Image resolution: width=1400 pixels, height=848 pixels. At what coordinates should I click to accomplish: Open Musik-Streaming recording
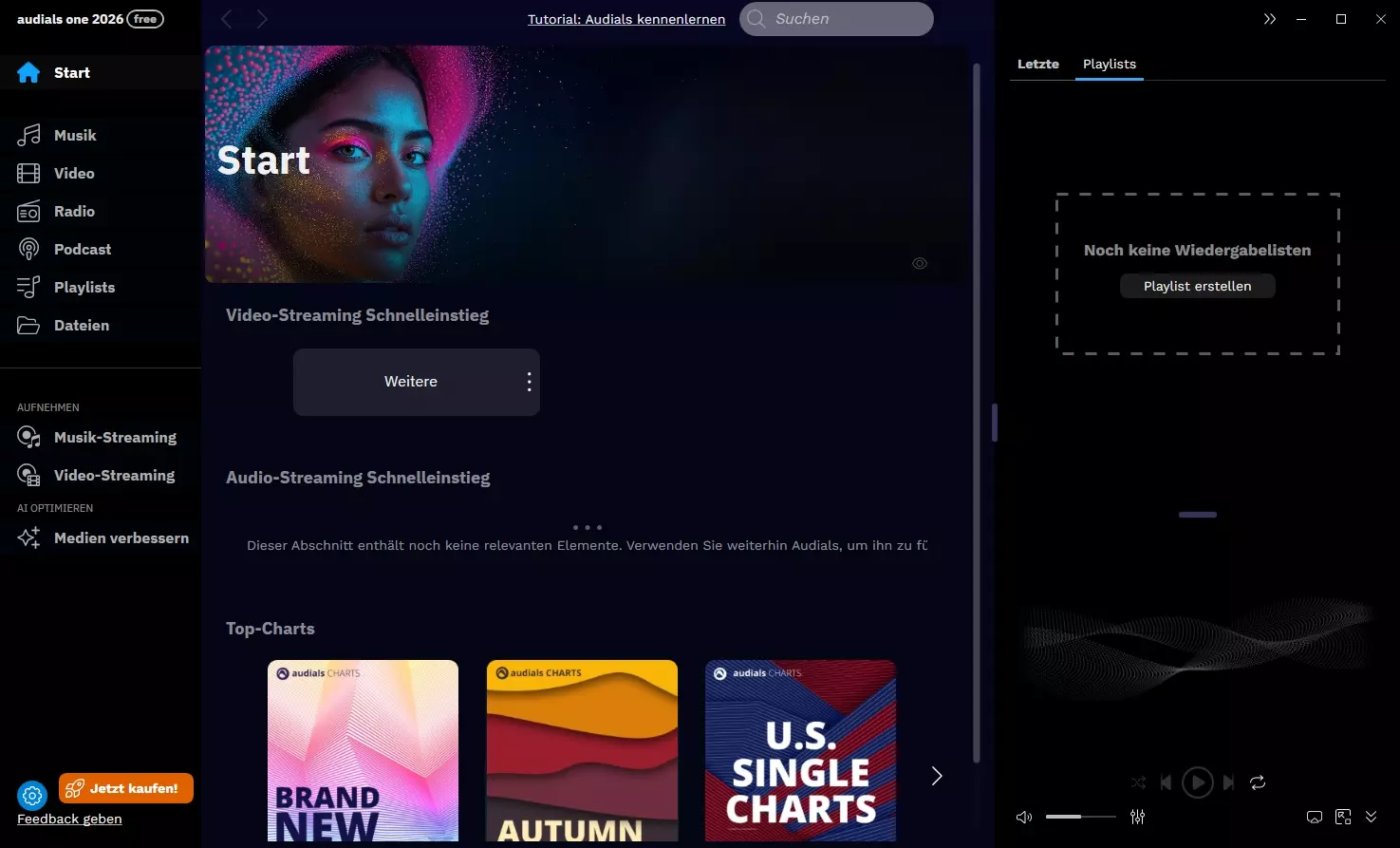click(100, 437)
